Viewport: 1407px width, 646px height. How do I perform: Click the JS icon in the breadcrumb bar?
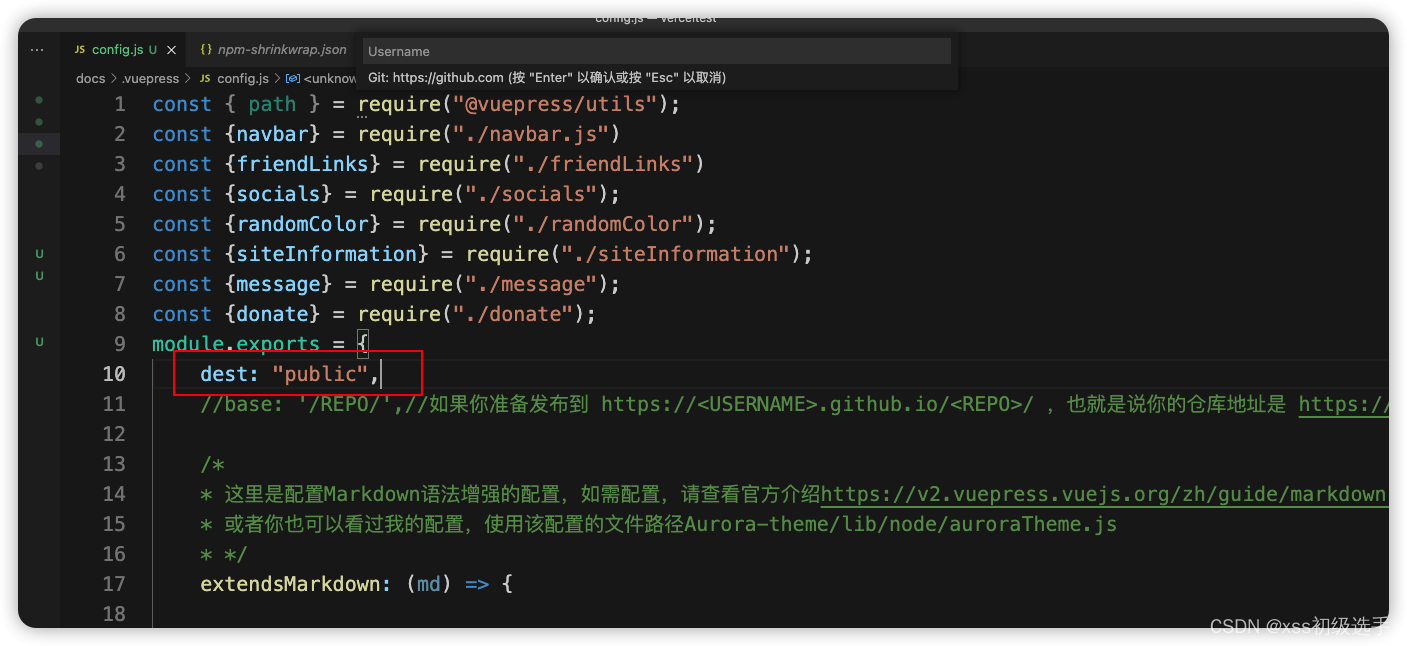point(203,78)
